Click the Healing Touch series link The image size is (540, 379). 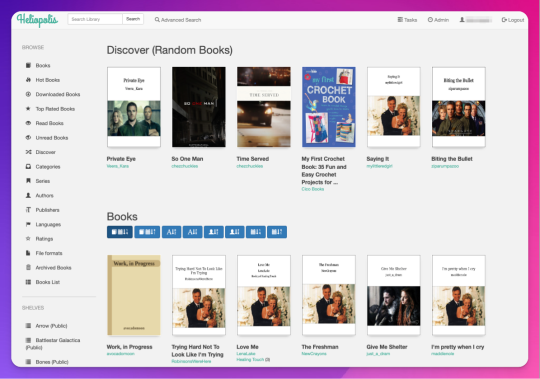(250, 360)
